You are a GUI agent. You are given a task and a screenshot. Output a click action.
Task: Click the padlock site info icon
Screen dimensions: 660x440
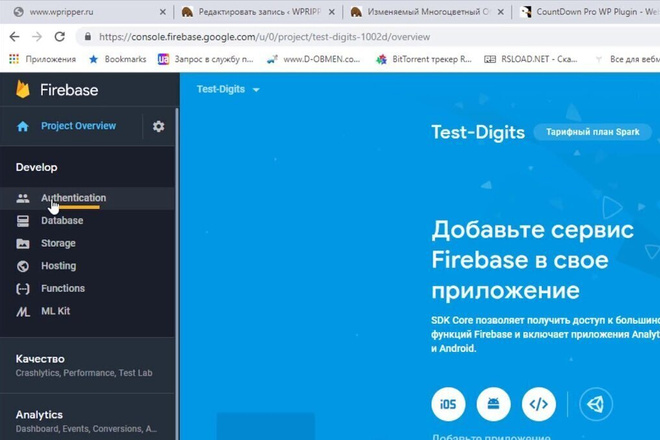coord(88,37)
